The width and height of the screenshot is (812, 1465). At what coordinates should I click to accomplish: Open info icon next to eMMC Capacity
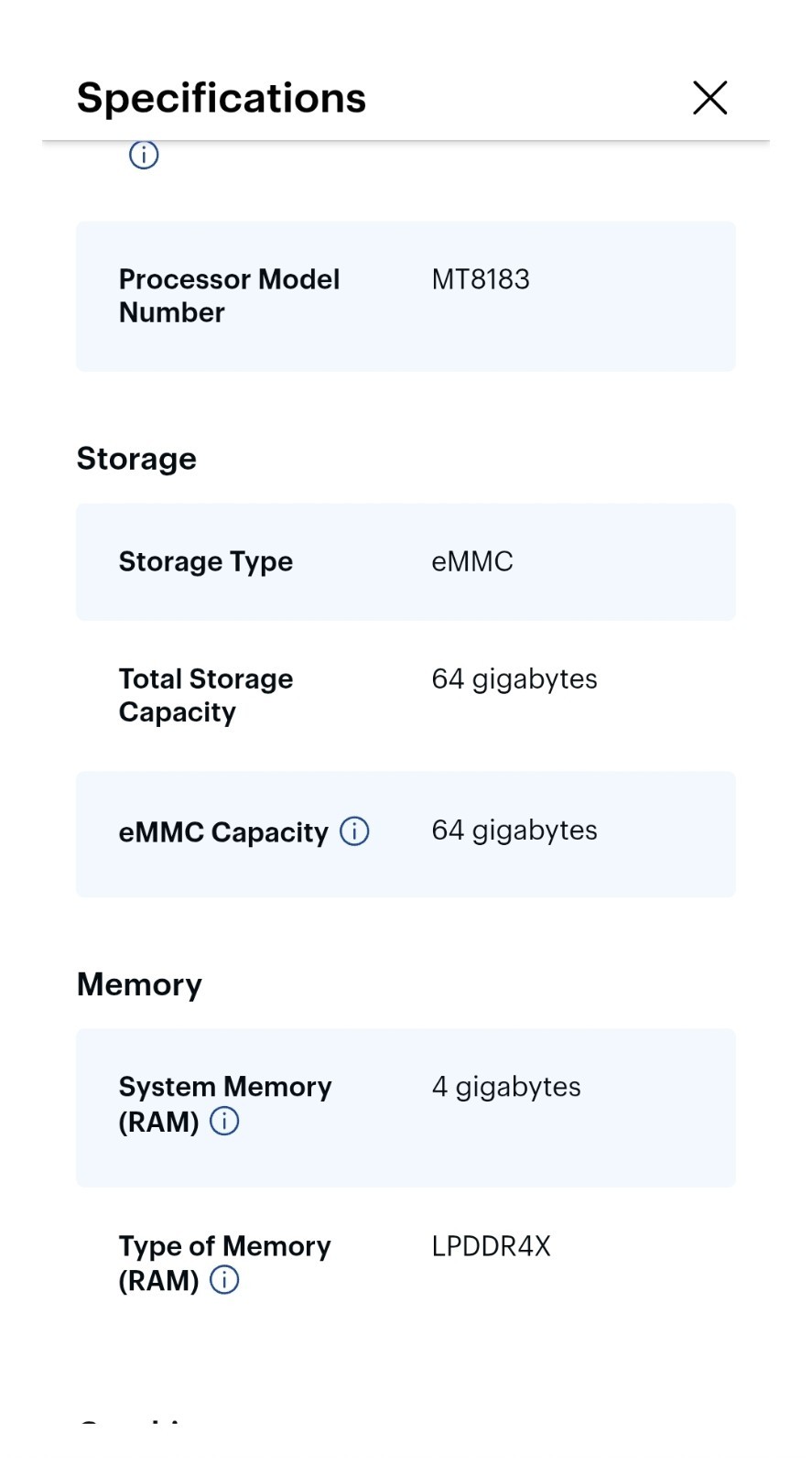coord(354,831)
